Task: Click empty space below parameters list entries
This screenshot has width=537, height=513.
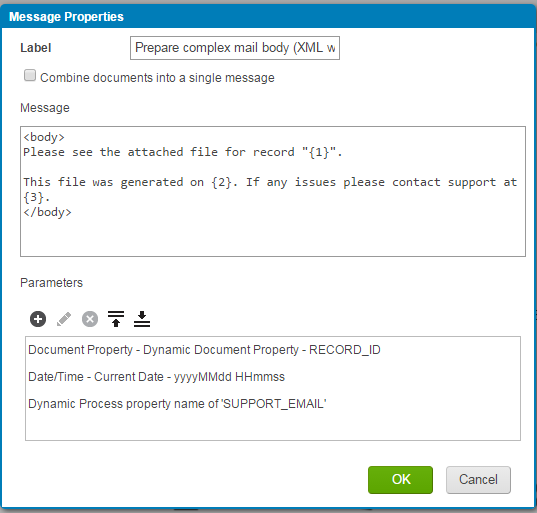Action: pyautogui.click(x=273, y=426)
